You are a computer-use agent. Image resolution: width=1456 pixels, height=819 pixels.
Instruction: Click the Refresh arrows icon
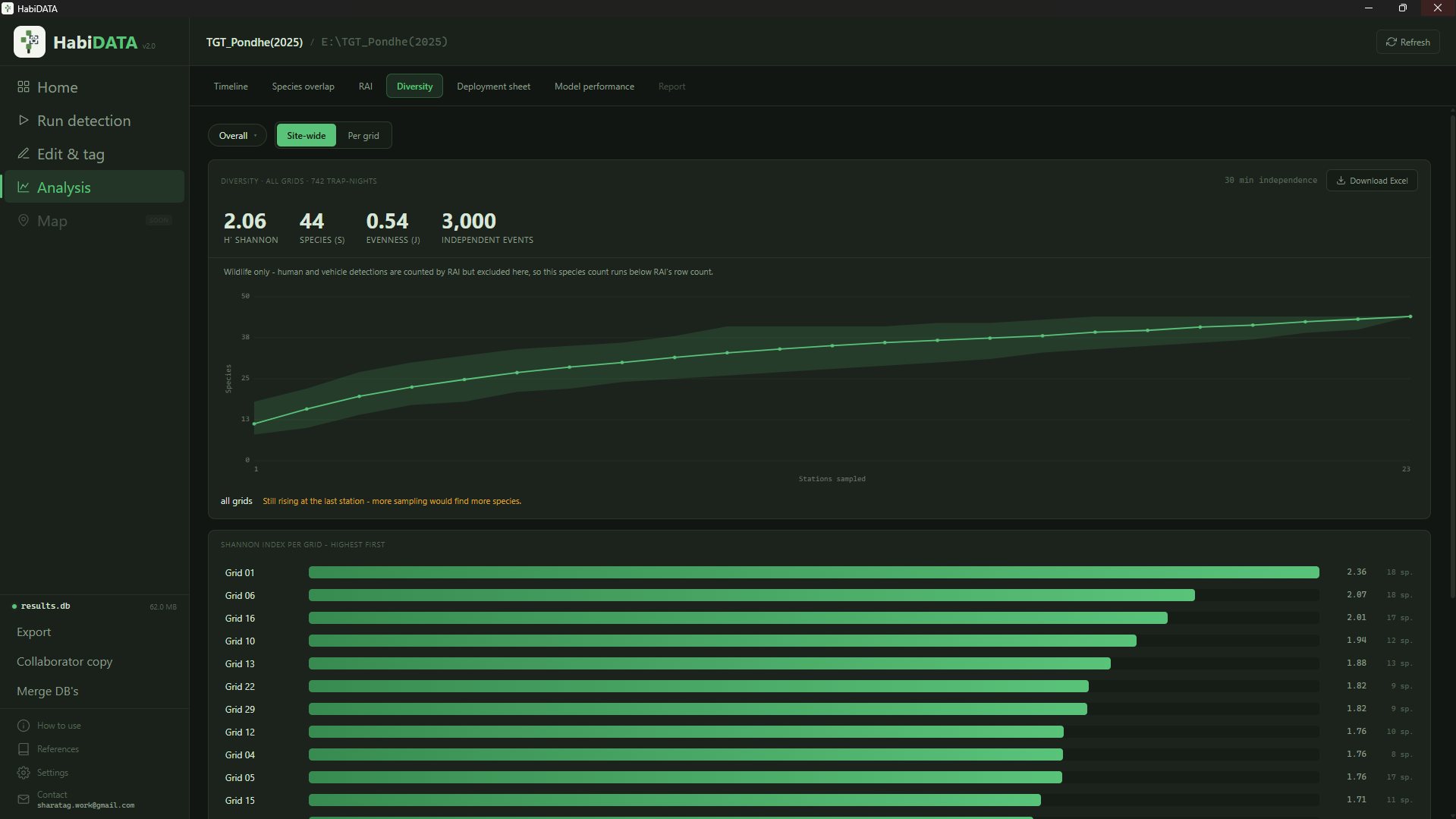pyautogui.click(x=1392, y=43)
